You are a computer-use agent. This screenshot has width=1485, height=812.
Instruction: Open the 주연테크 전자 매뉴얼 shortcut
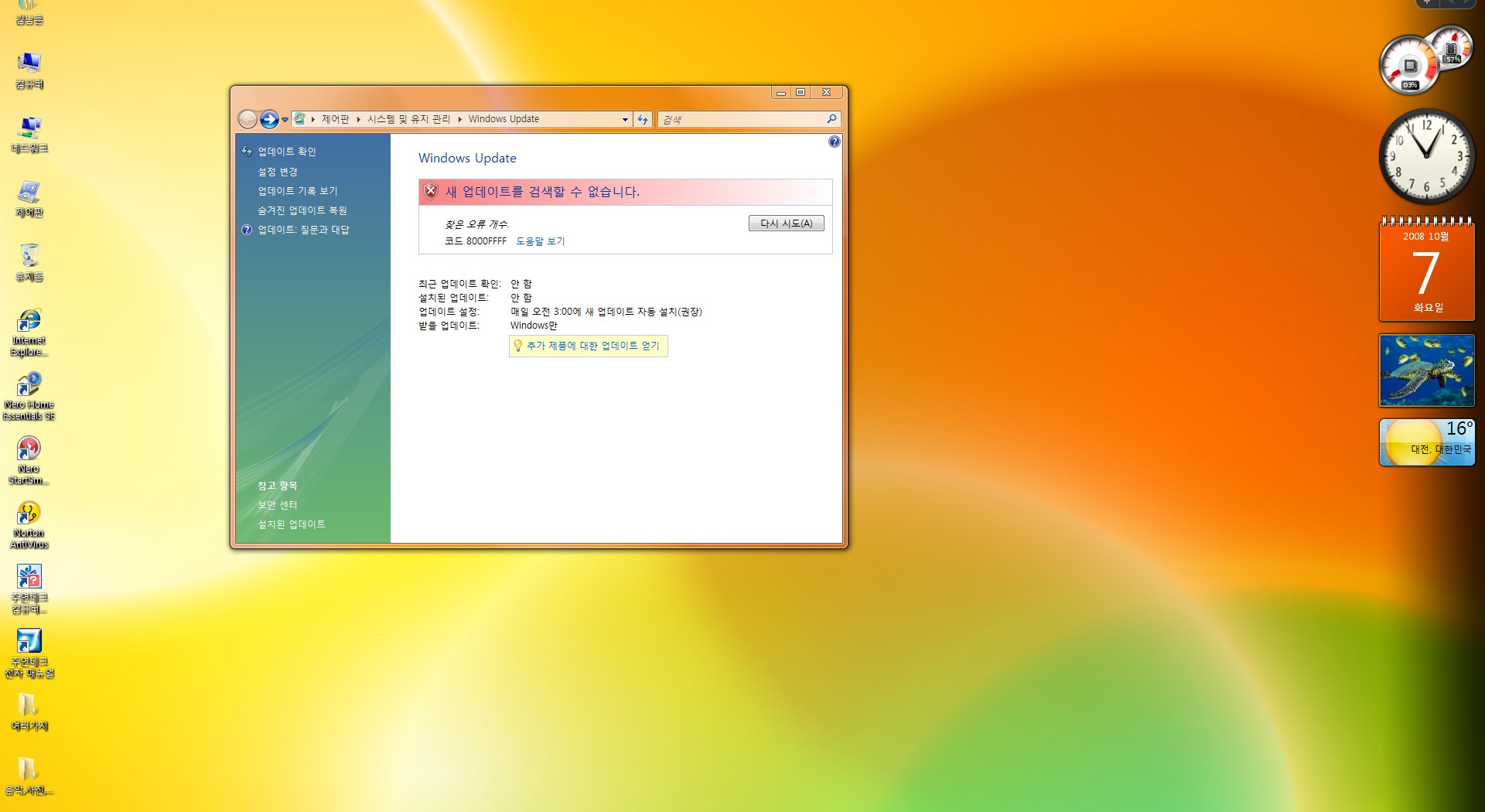point(29,653)
